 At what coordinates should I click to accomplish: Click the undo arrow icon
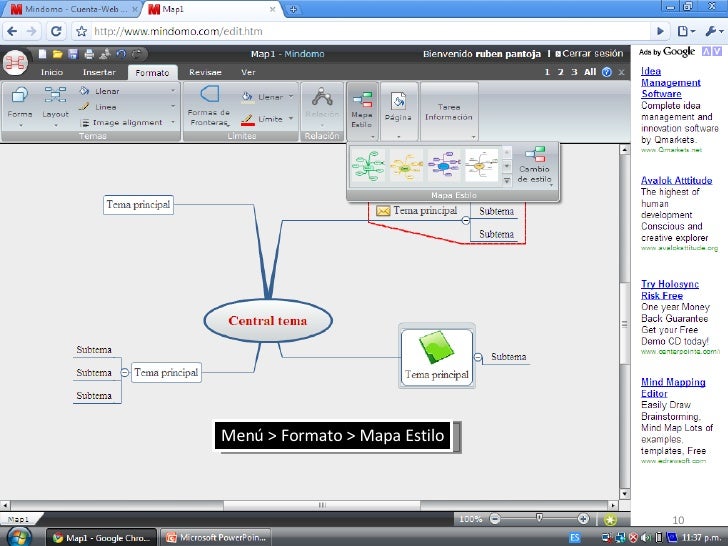(x=121, y=54)
